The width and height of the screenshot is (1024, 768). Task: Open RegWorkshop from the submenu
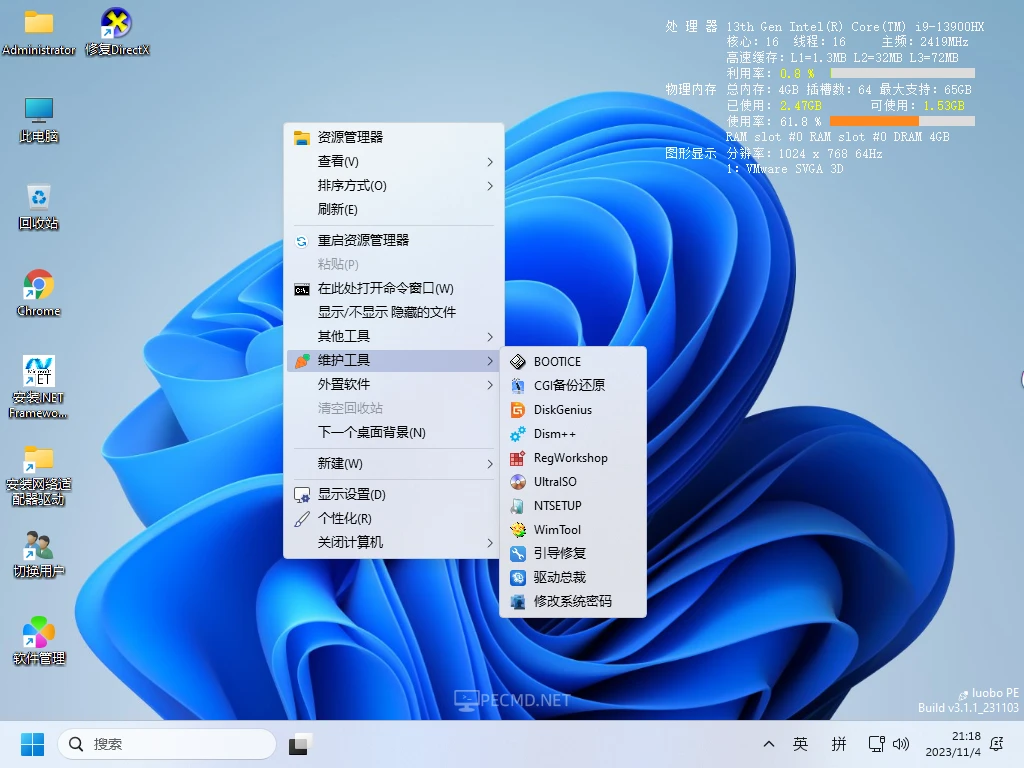(x=573, y=458)
